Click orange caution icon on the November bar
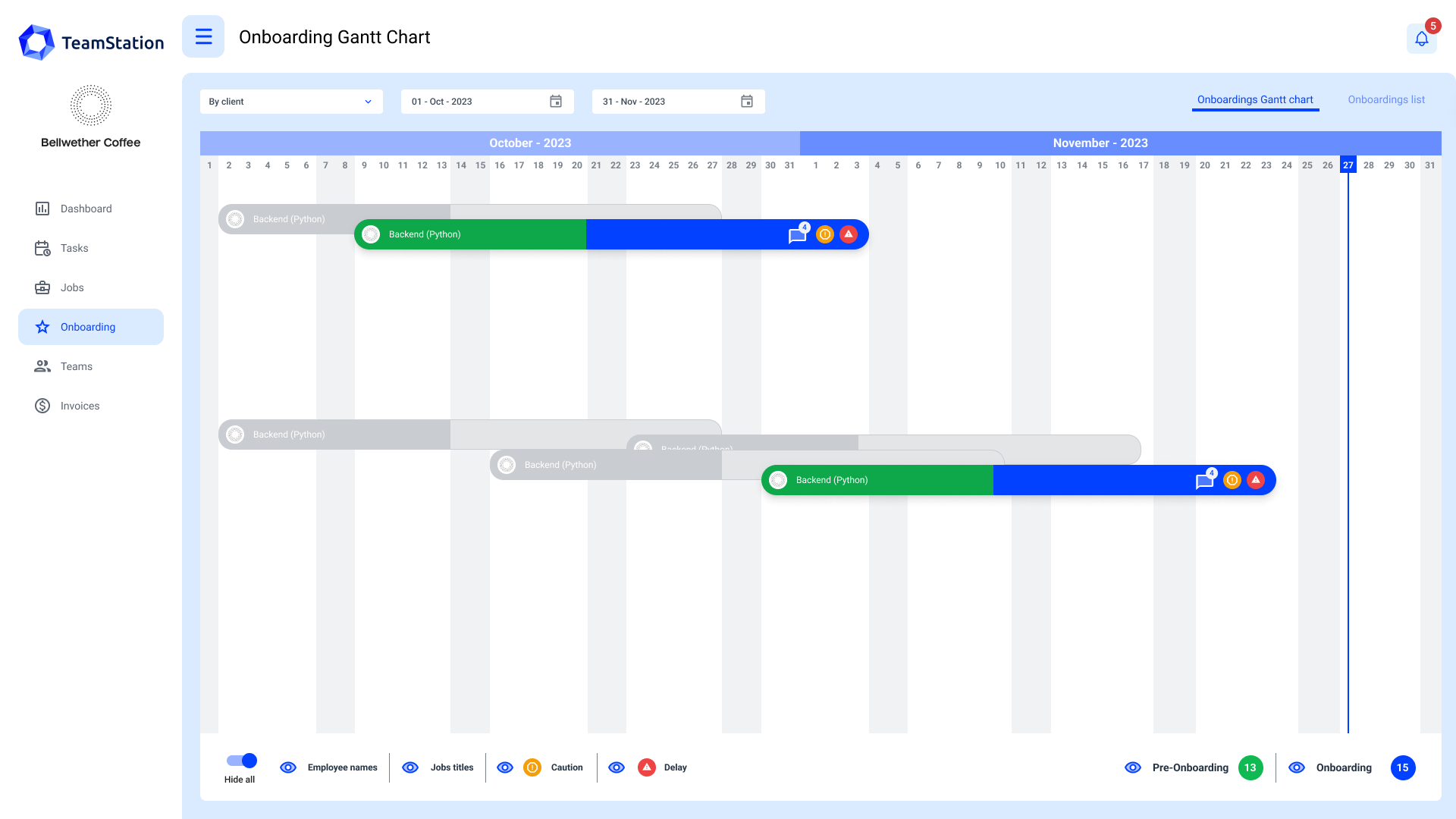Screen dimensions: 1456x819 coord(1232,480)
